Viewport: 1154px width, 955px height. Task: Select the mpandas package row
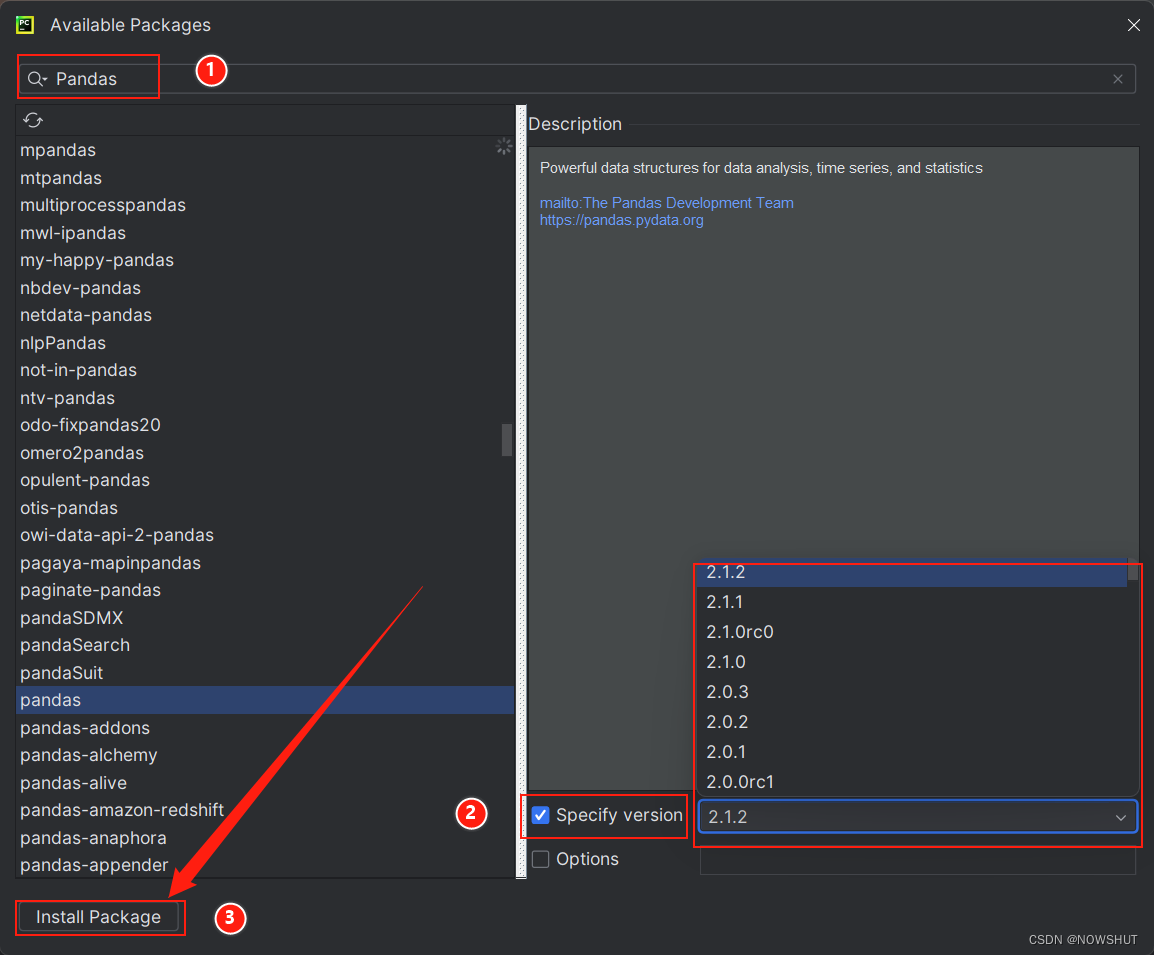[265, 150]
